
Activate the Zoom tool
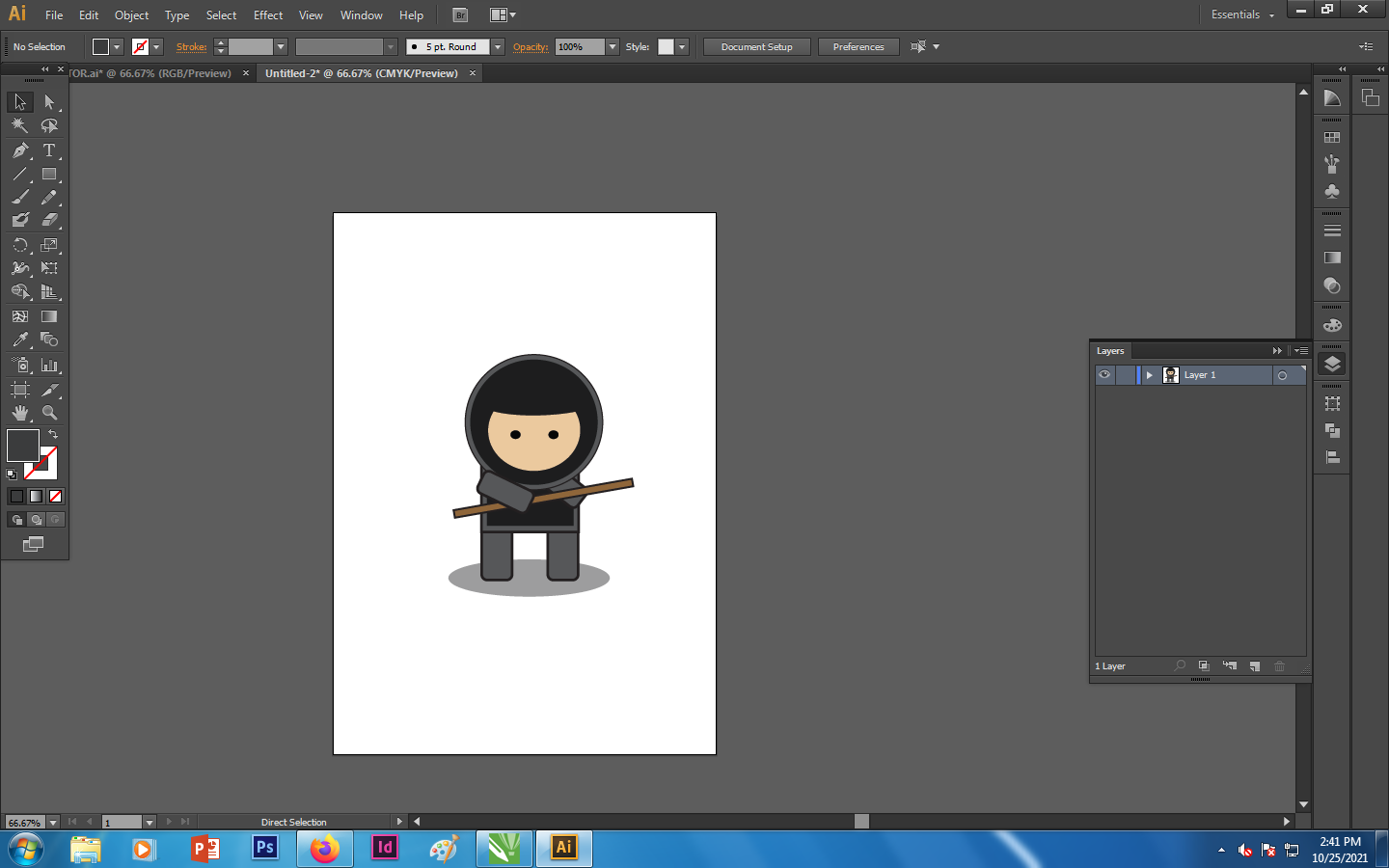click(49, 413)
